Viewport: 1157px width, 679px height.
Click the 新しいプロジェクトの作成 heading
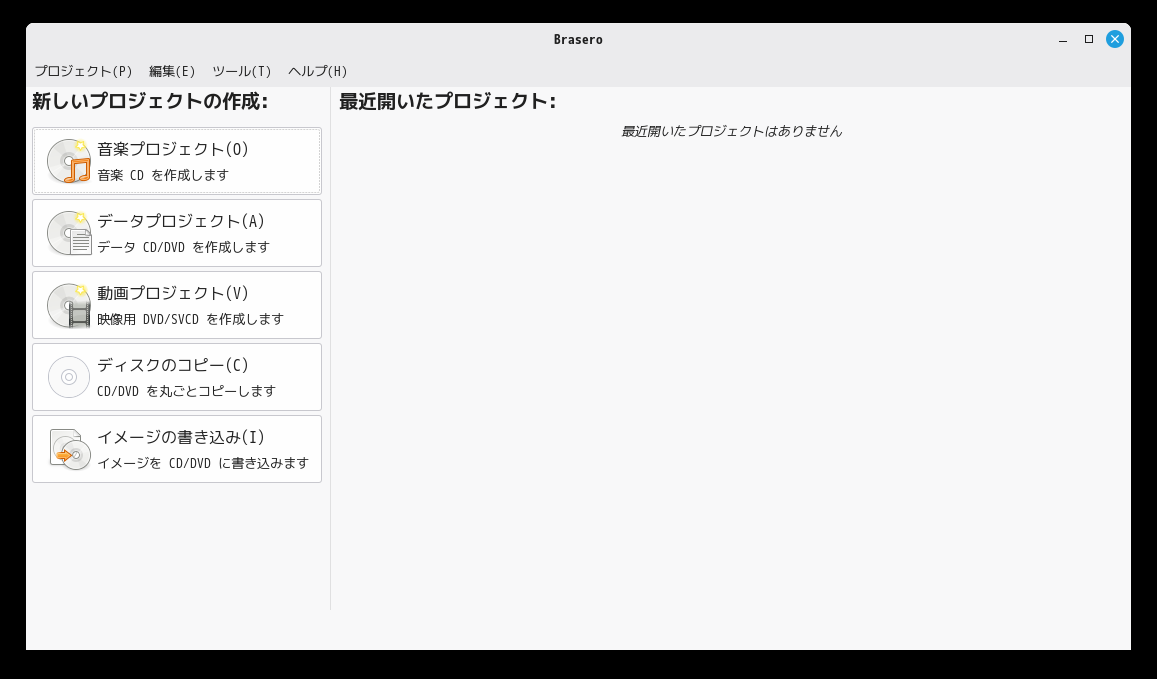[x=150, y=101]
